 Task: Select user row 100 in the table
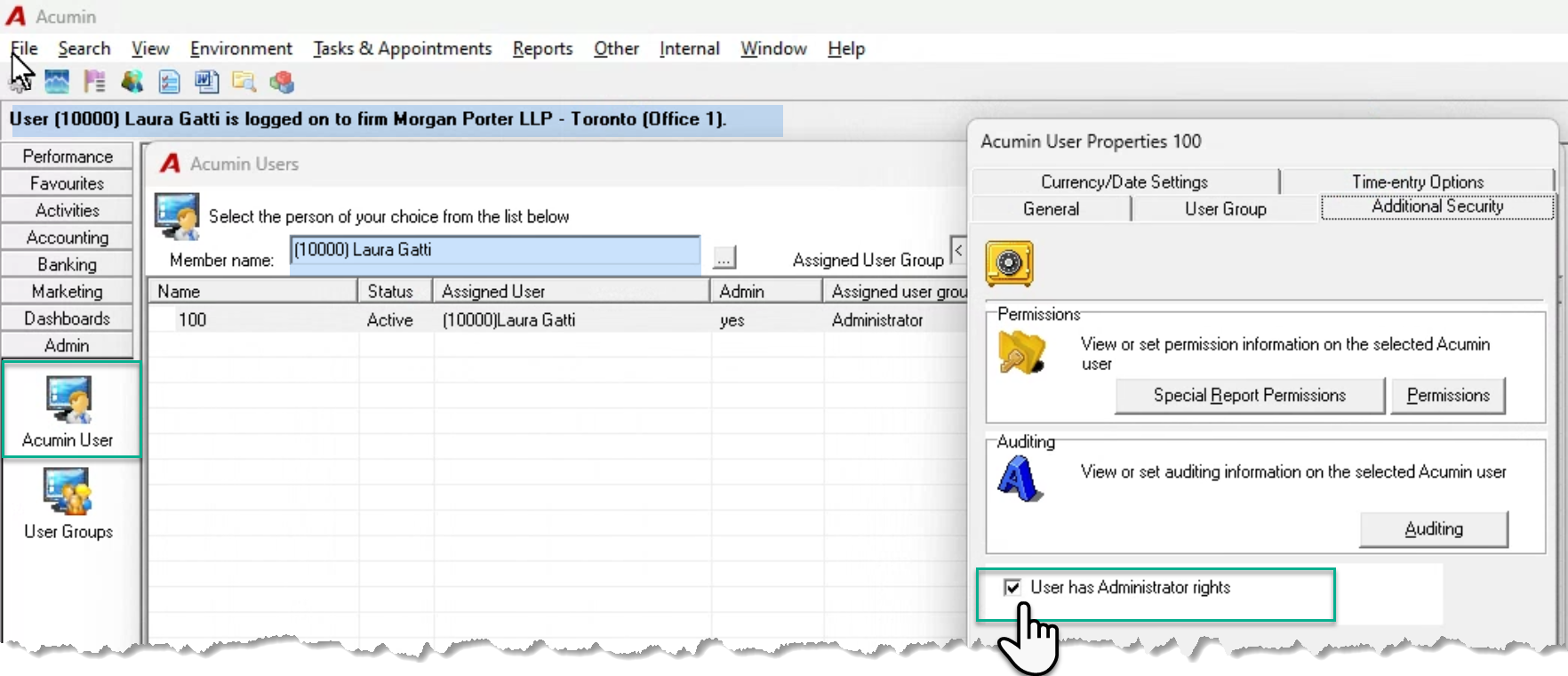[557, 319]
